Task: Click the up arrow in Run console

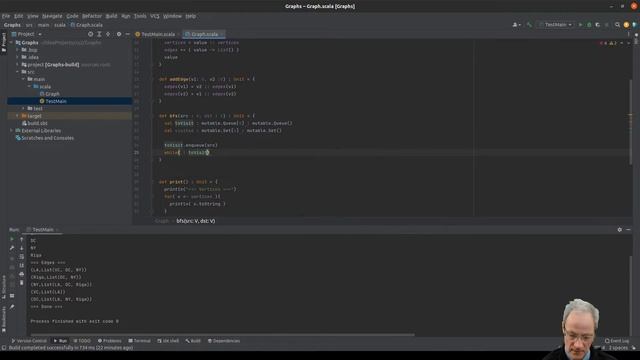Action: pos(22,240)
